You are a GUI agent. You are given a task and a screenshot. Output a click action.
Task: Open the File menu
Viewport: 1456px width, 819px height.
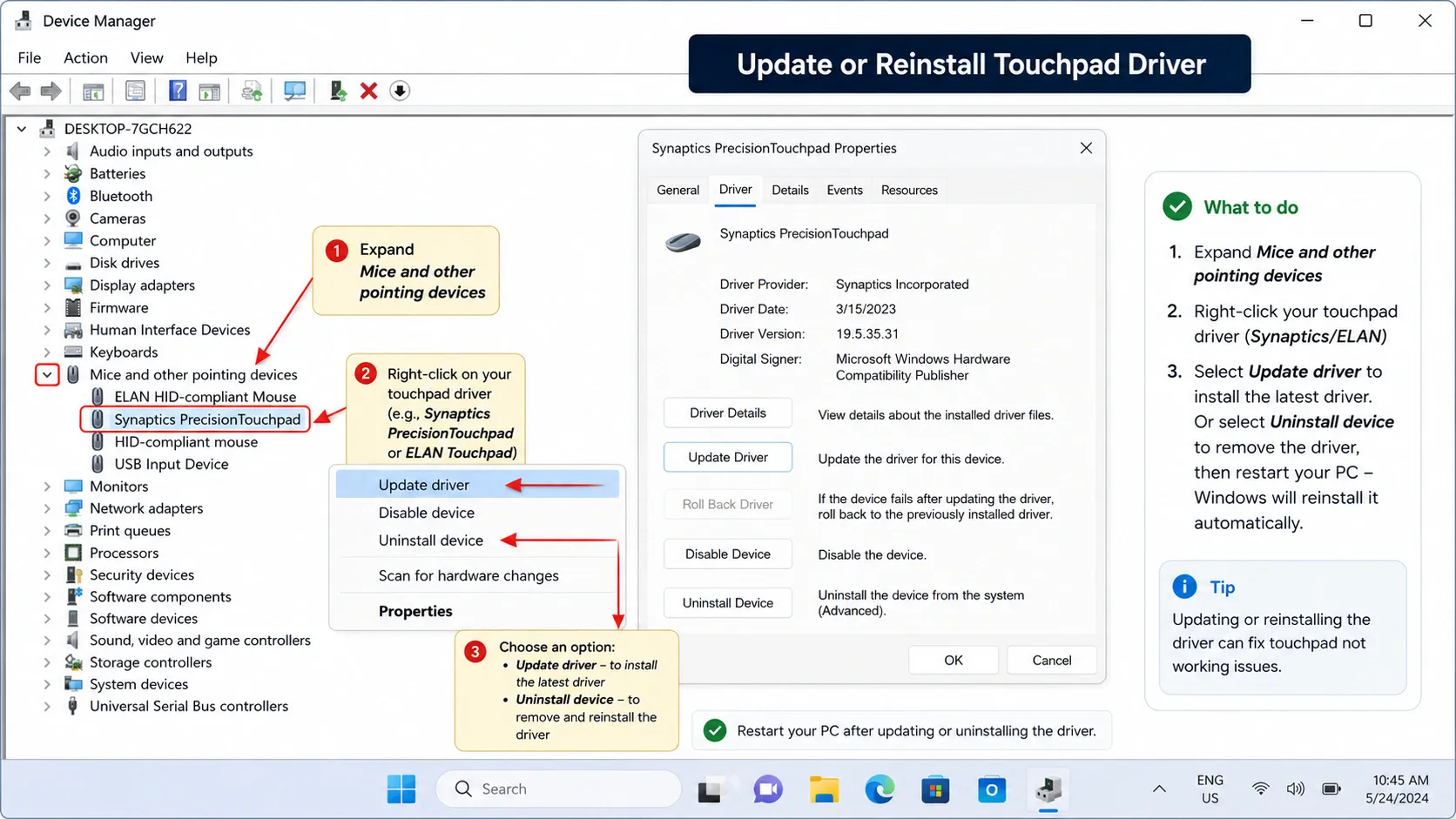29,57
